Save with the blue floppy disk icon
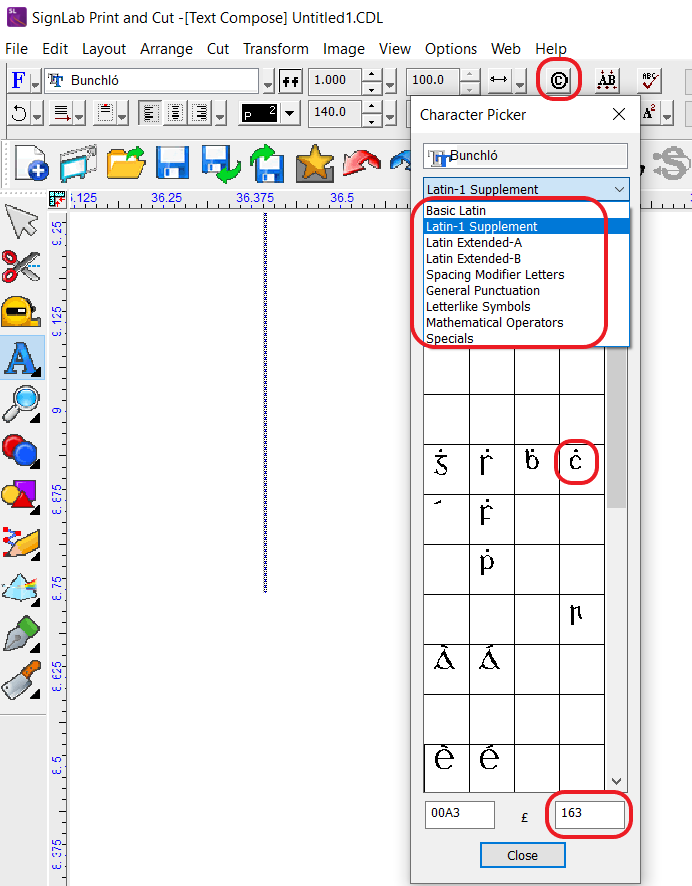692x886 pixels. 172,163
